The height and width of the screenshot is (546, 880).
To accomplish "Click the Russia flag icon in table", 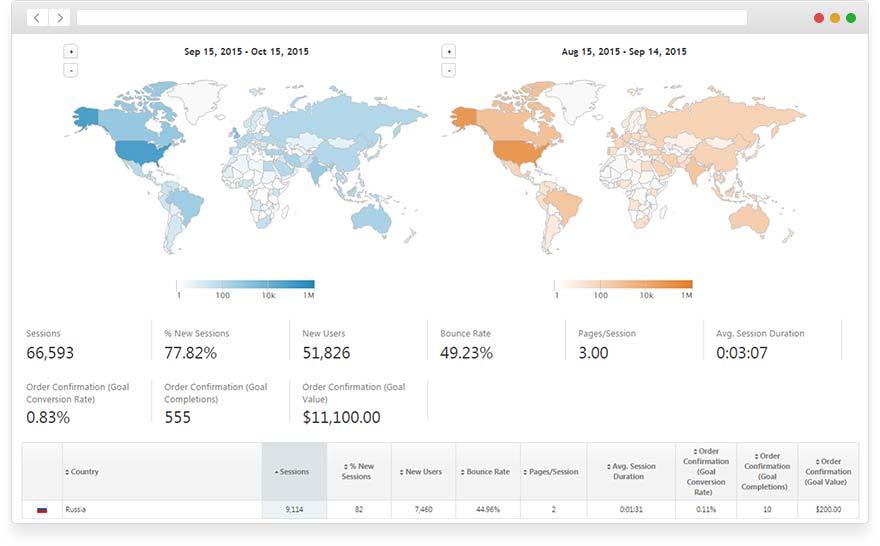I will point(42,509).
